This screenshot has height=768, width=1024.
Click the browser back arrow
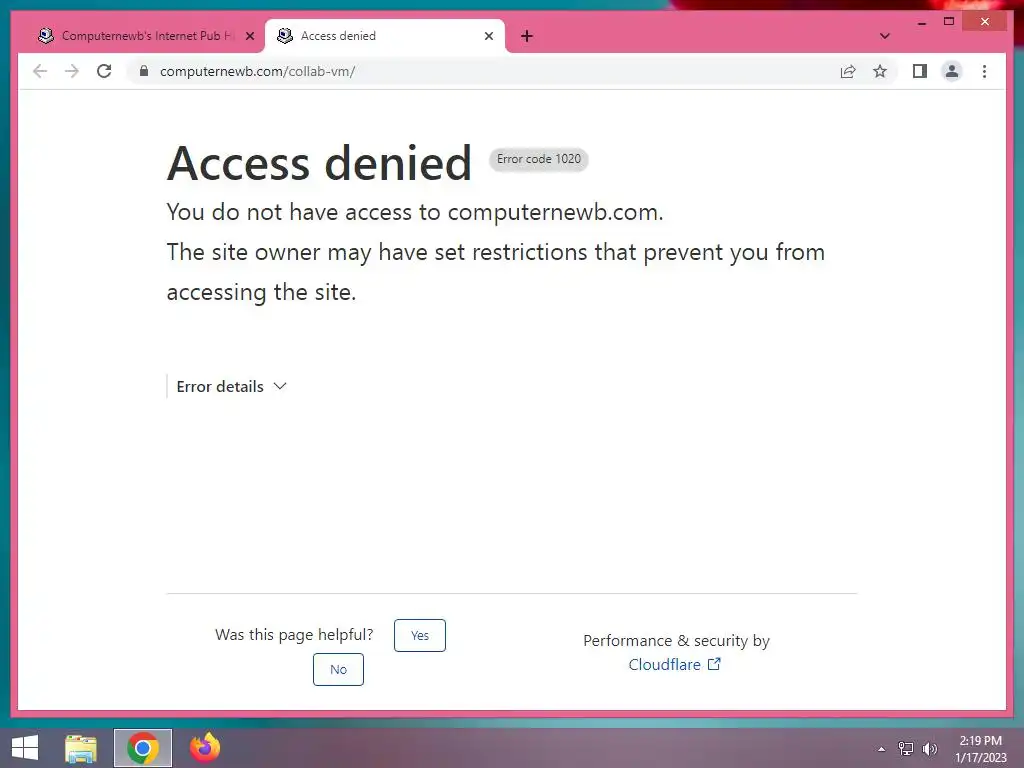(40, 71)
